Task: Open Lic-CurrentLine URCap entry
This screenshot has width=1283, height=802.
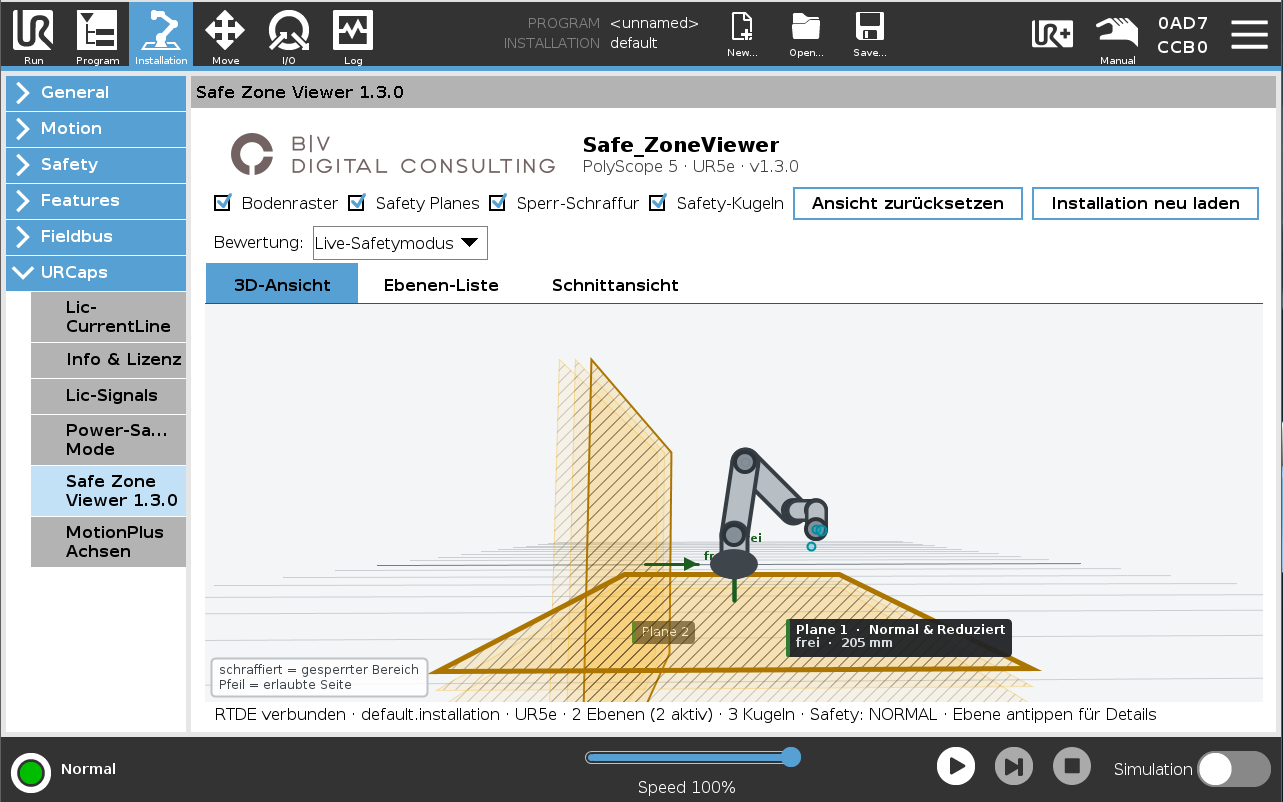Action: point(108,317)
